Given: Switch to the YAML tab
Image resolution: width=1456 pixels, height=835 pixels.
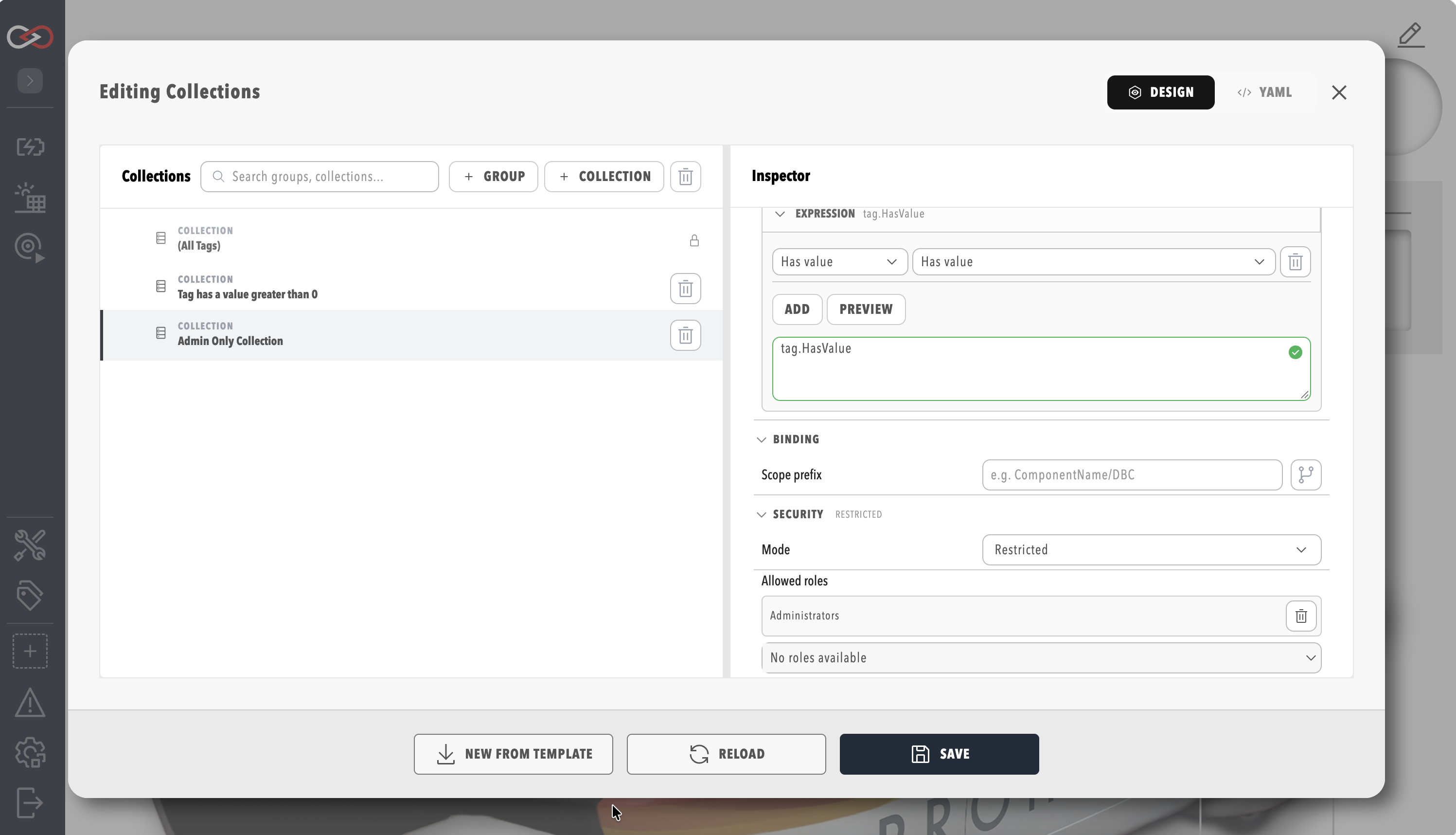Looking at the screenshot, I should (x=1264, y=92).
